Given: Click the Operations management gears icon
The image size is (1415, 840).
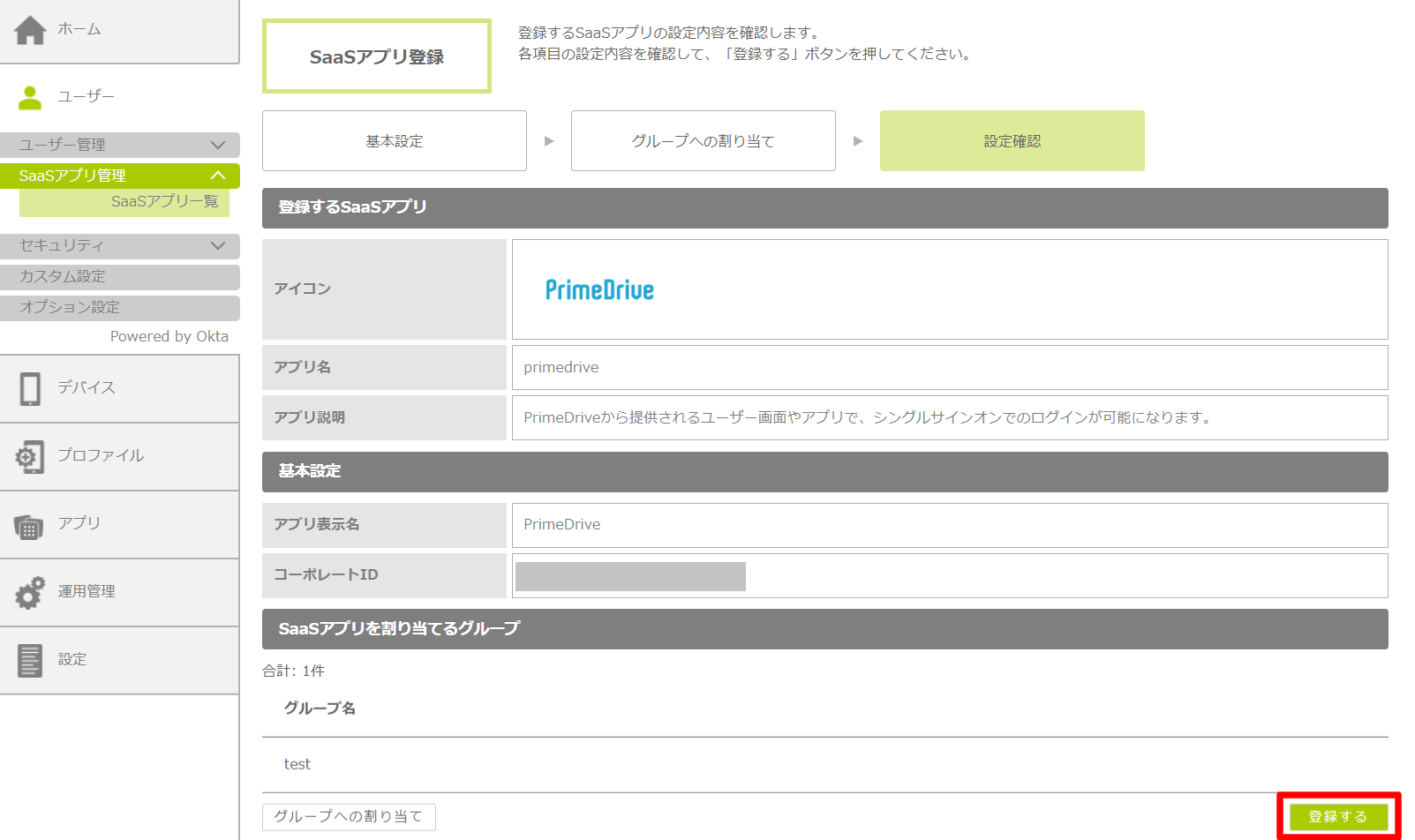Looking at the screenshot, I should point(30,592).
